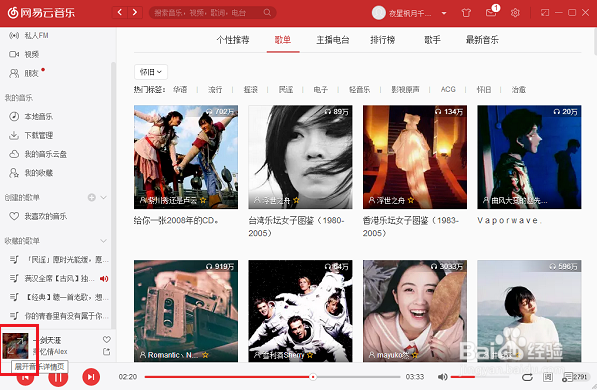
Task: Open the messages inbox icon
Action: tap(491, 13)
